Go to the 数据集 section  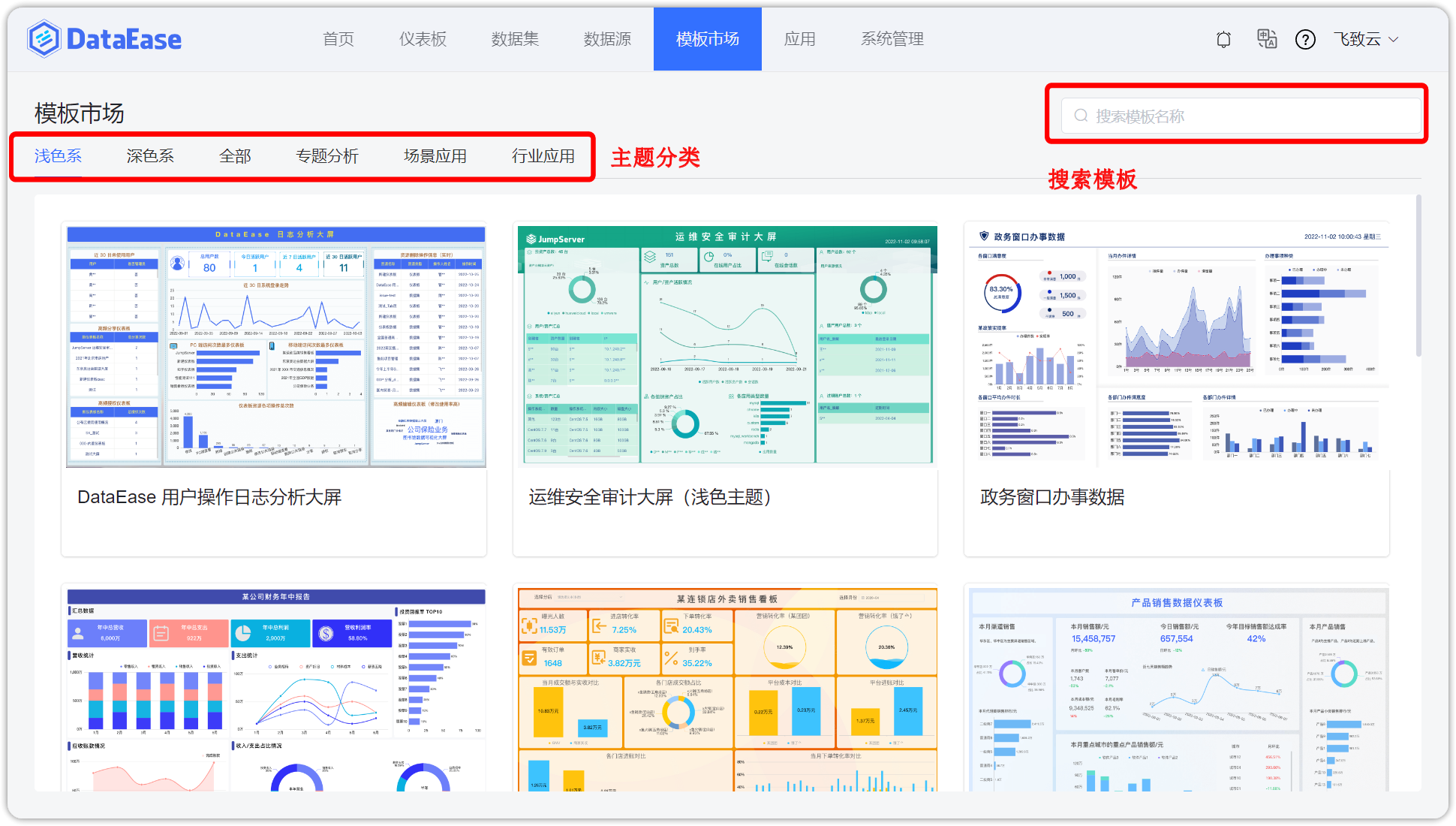(x=515, y=39)
